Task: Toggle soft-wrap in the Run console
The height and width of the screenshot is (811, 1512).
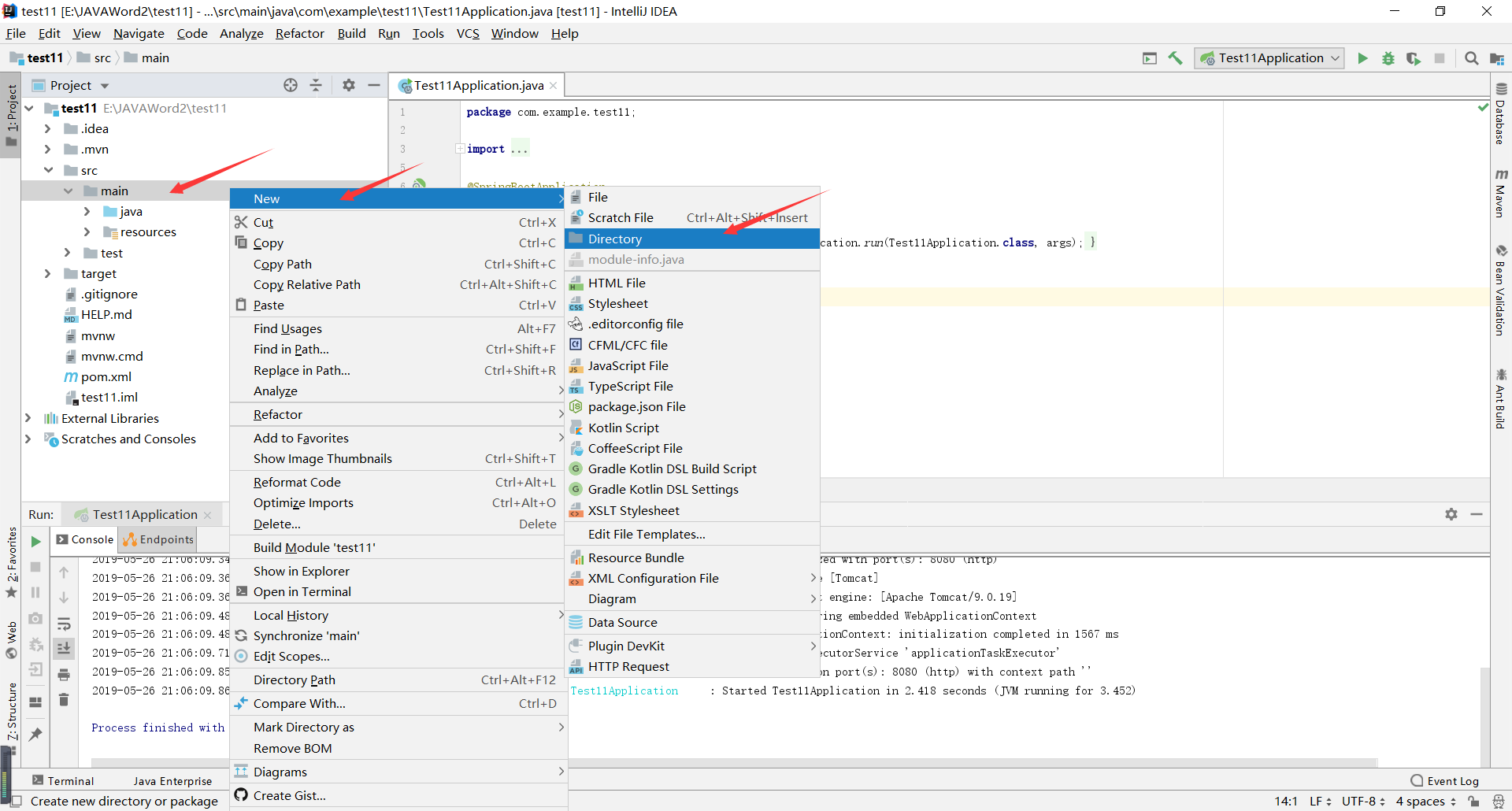Action: [x=64, y=622]
